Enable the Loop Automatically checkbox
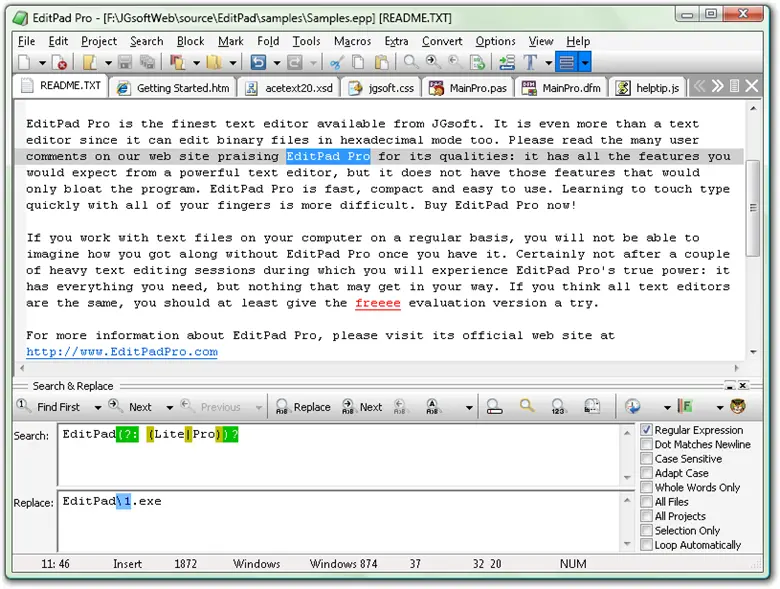 click(647, 545)
